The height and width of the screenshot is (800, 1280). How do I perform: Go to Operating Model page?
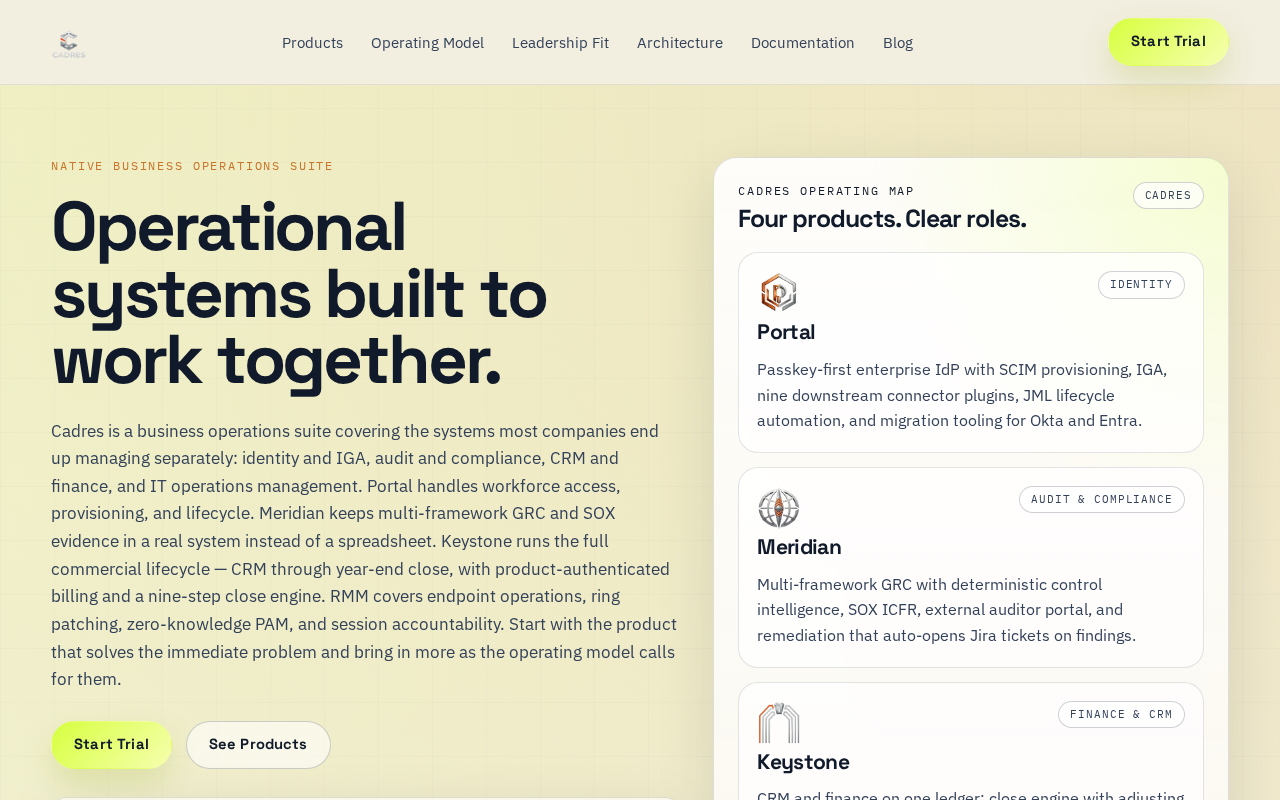[x=427, y=43]
